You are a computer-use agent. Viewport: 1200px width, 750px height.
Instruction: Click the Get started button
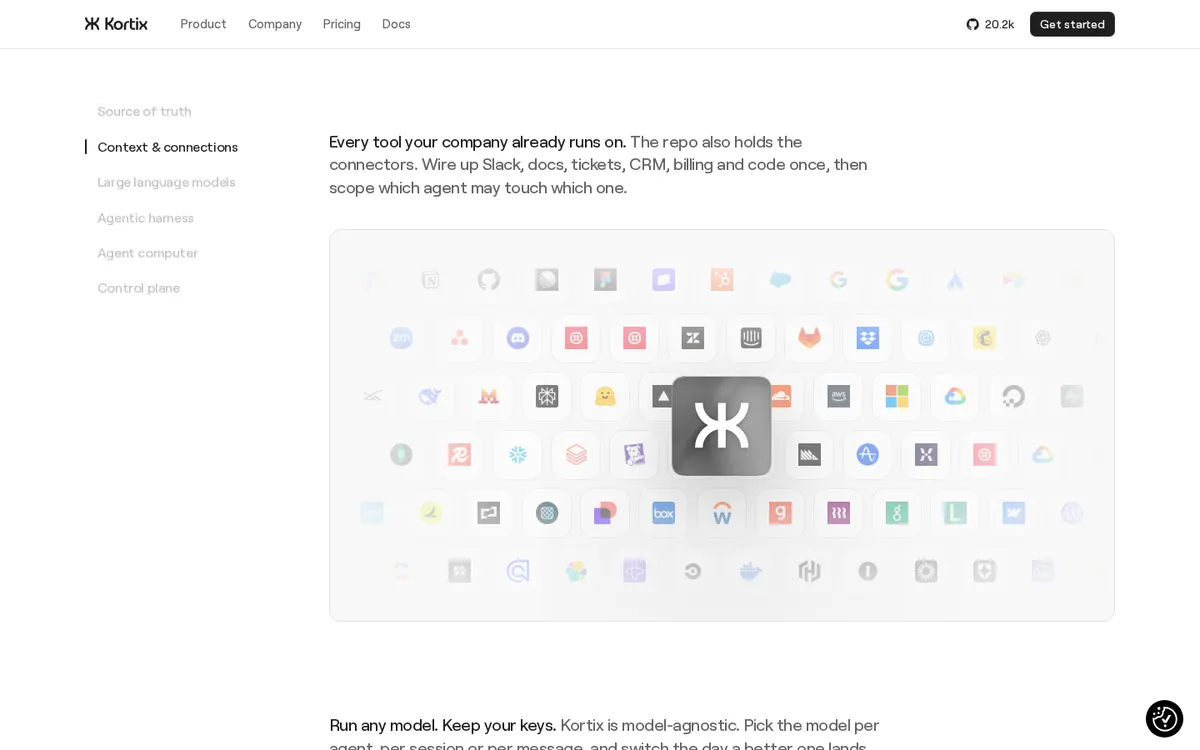tap(1072, 24)
